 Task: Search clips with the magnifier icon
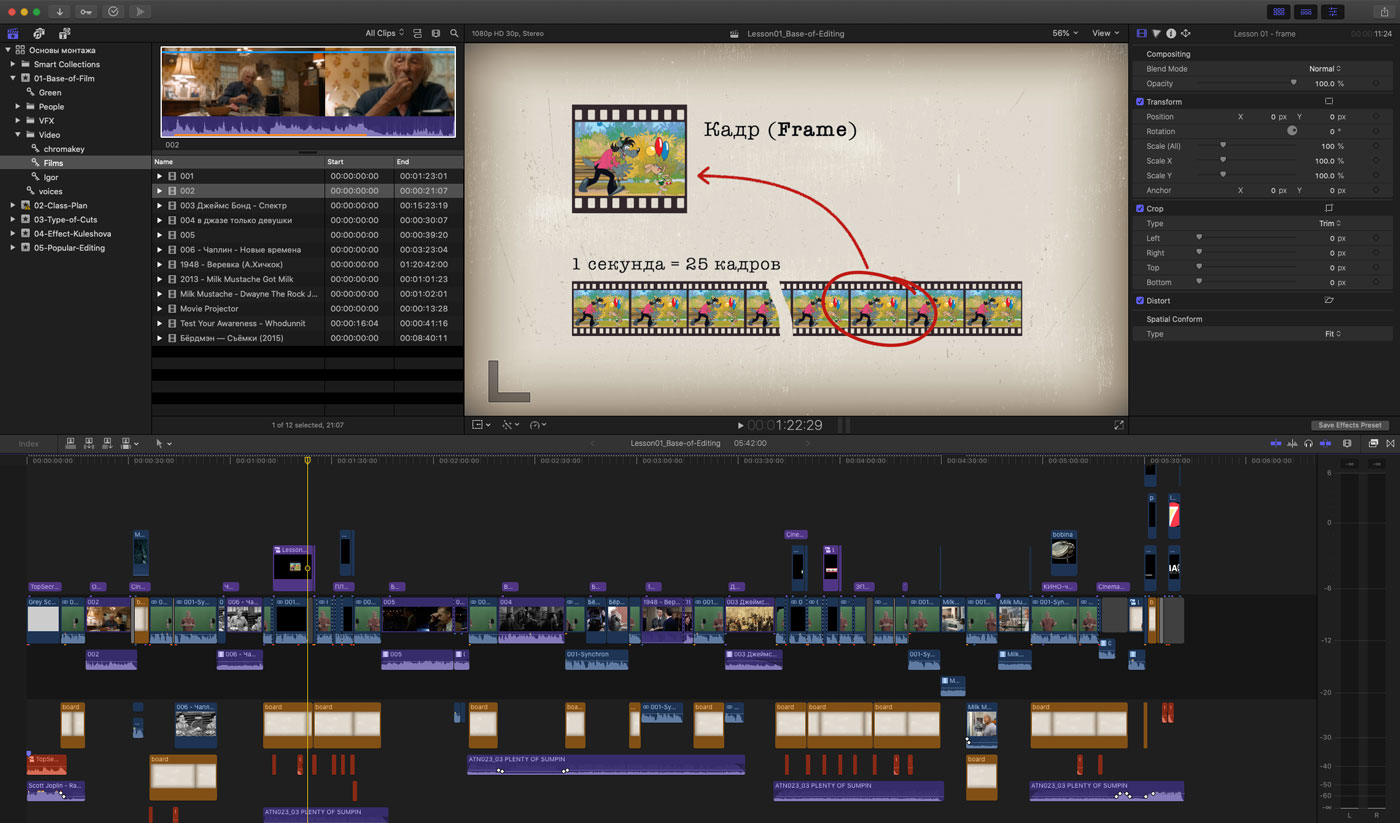point(454,33)
